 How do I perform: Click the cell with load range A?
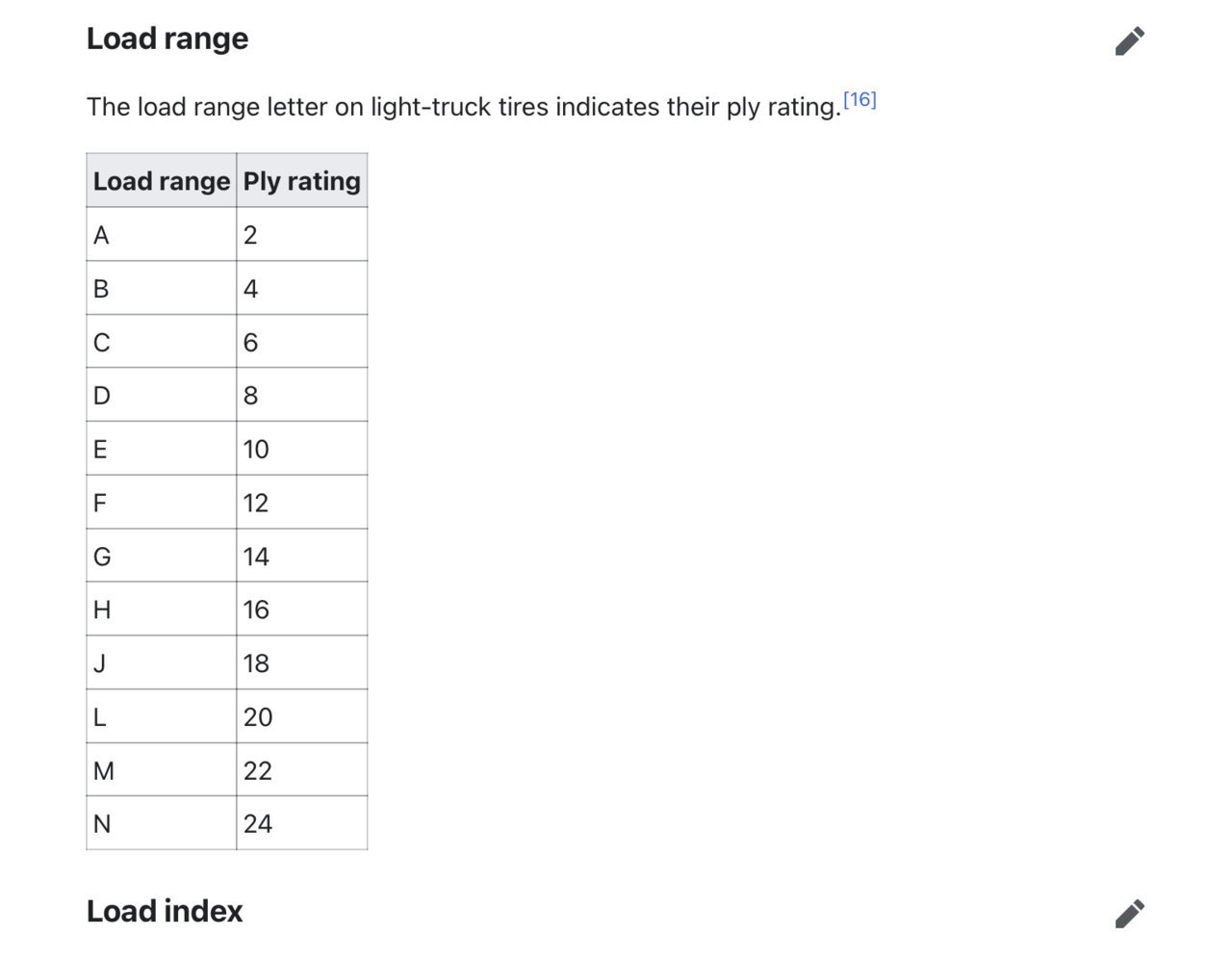(162, 234)
